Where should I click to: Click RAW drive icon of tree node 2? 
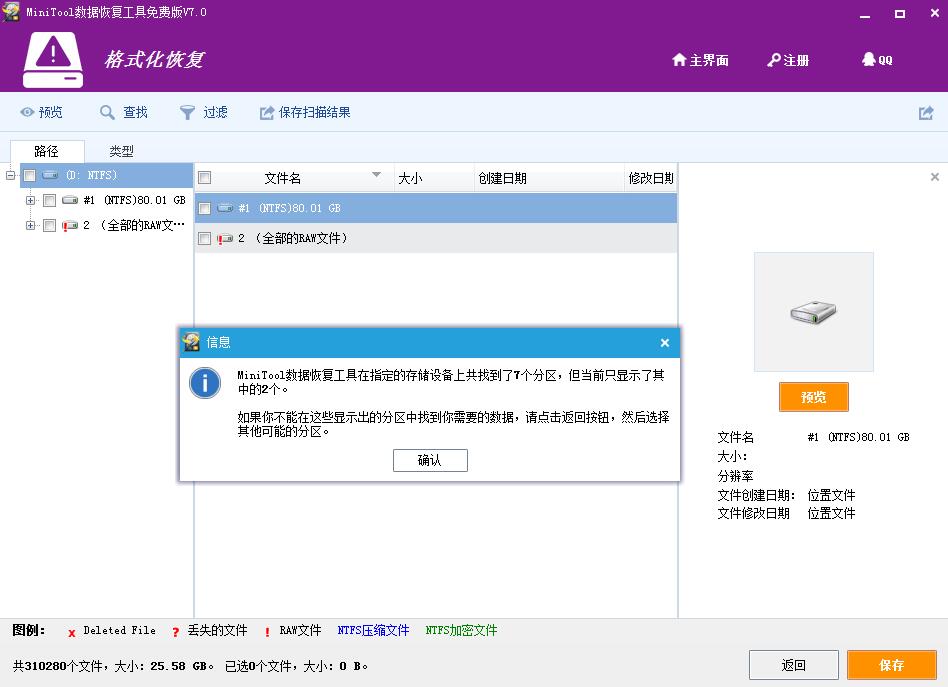pyautogui.click(x=70, y=226)
